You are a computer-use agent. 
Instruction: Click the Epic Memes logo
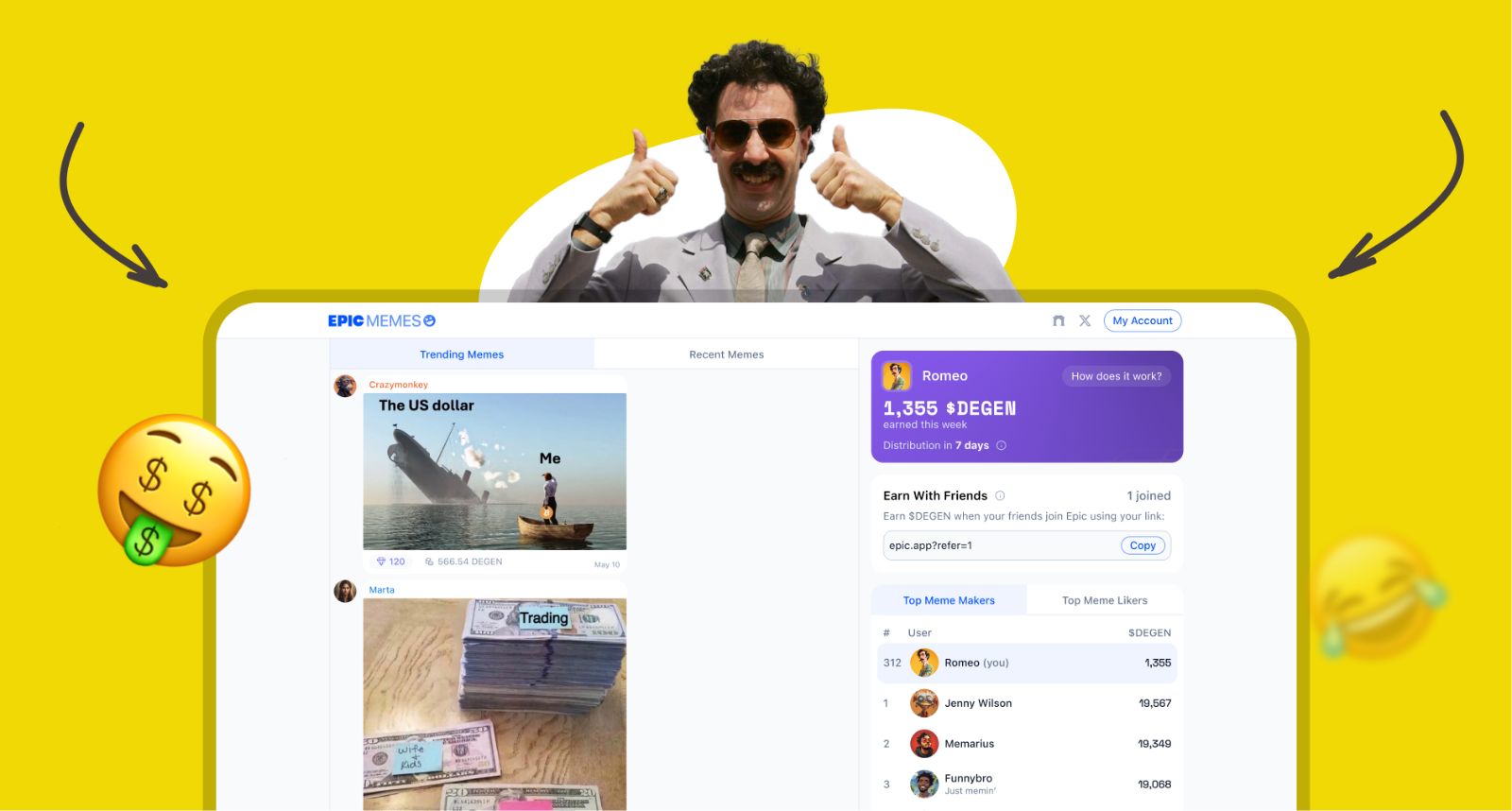(x=381, y=321)
